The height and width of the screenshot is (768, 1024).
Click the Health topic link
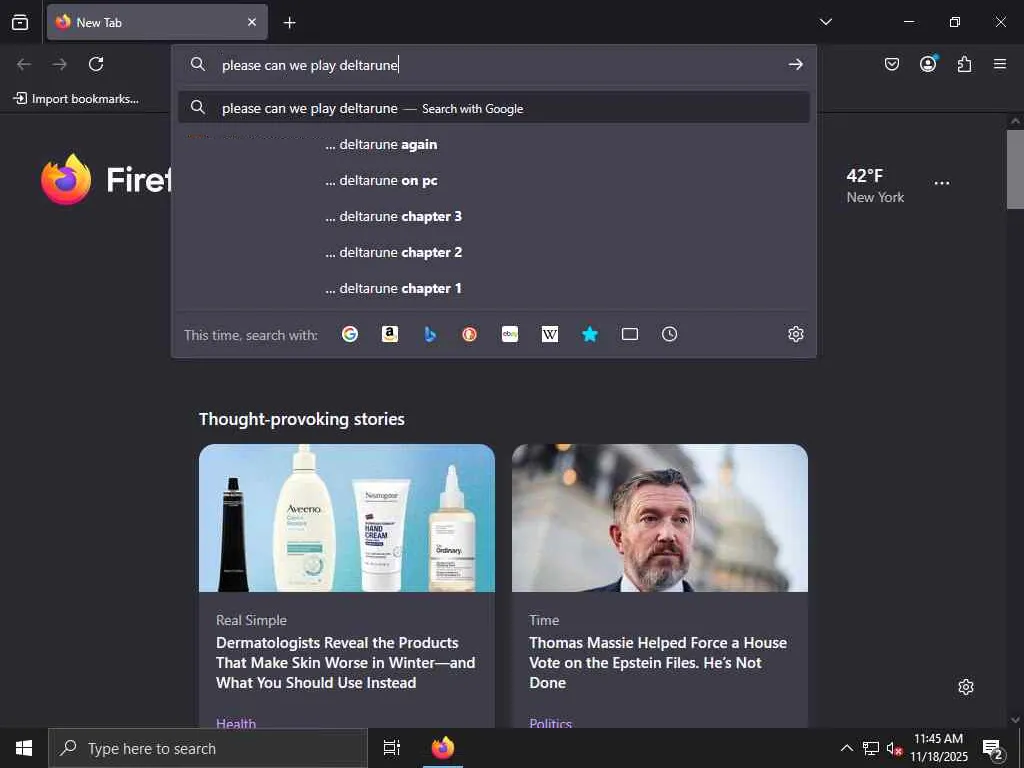[x=236, y=722]
